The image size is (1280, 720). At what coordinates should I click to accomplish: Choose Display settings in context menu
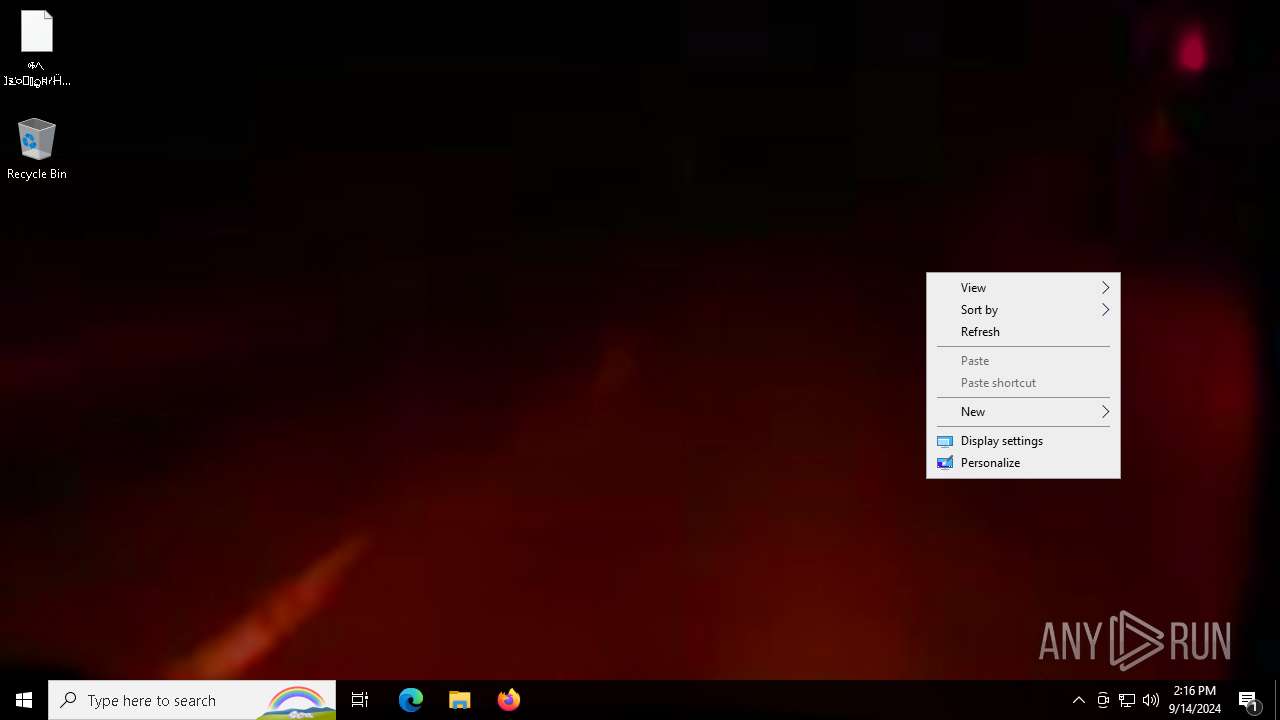pos(1023,441)
